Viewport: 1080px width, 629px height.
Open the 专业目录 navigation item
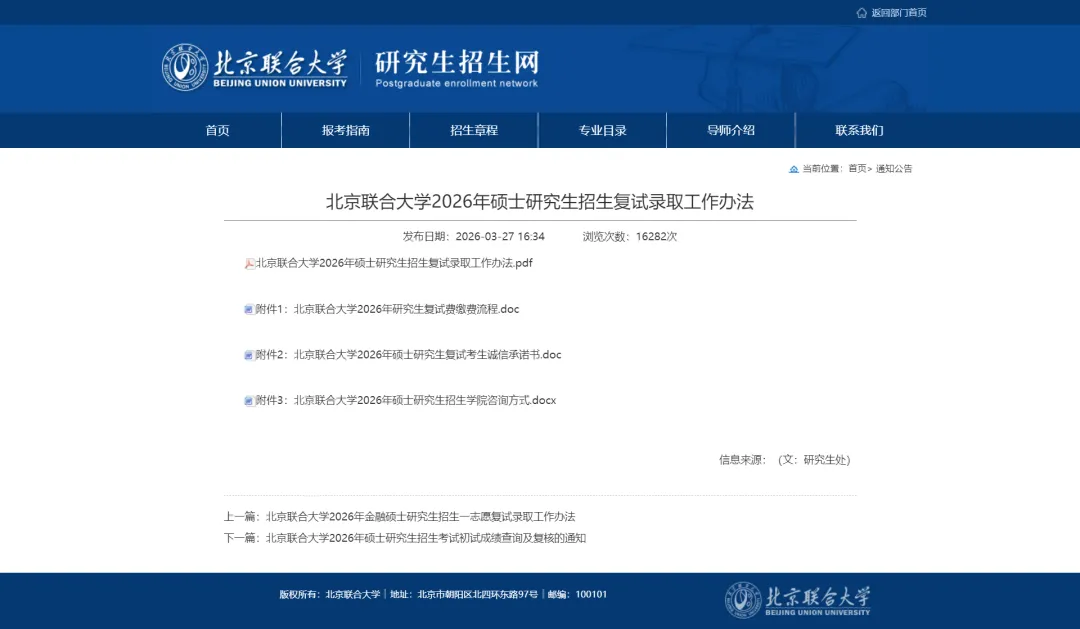click(603, 130)
